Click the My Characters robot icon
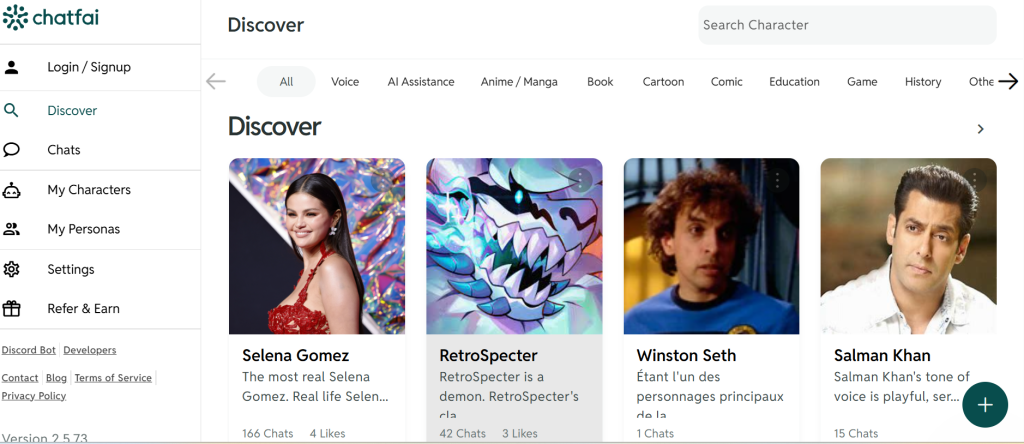The height and width of the screenshot is (444, 1024). pyautogui.click(x=12, y=190)
